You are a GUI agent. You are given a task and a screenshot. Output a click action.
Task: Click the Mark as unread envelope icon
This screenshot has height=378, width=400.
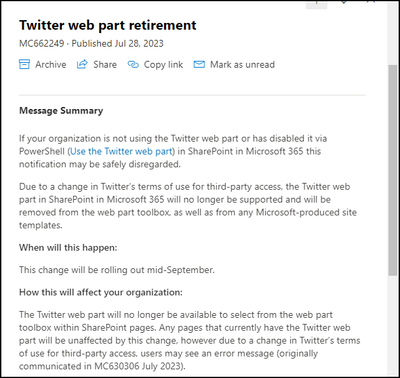199,64
